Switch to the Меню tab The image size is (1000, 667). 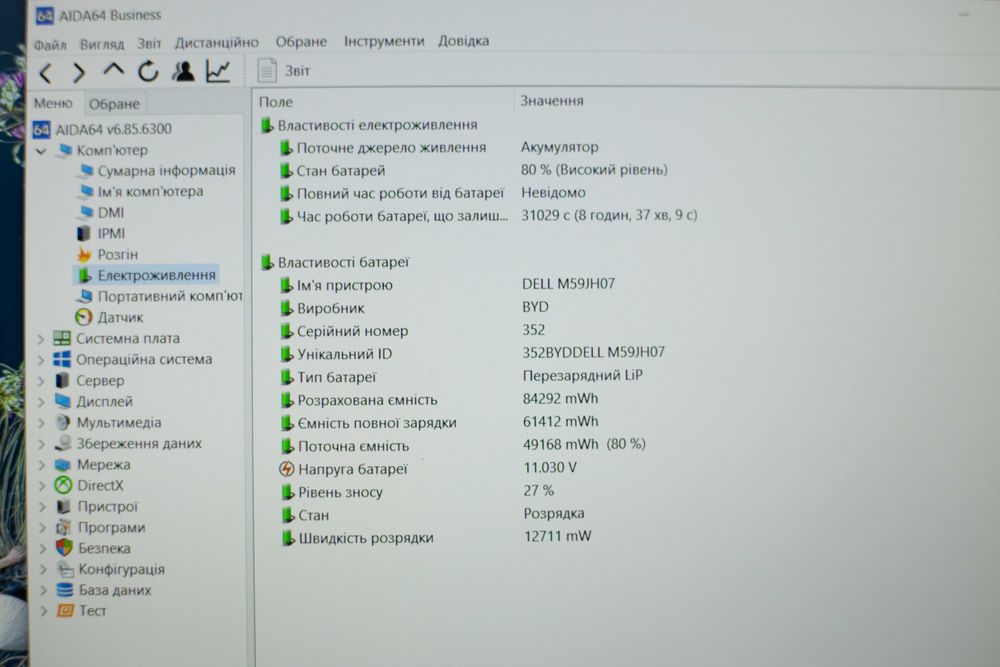tap(54, 103)
